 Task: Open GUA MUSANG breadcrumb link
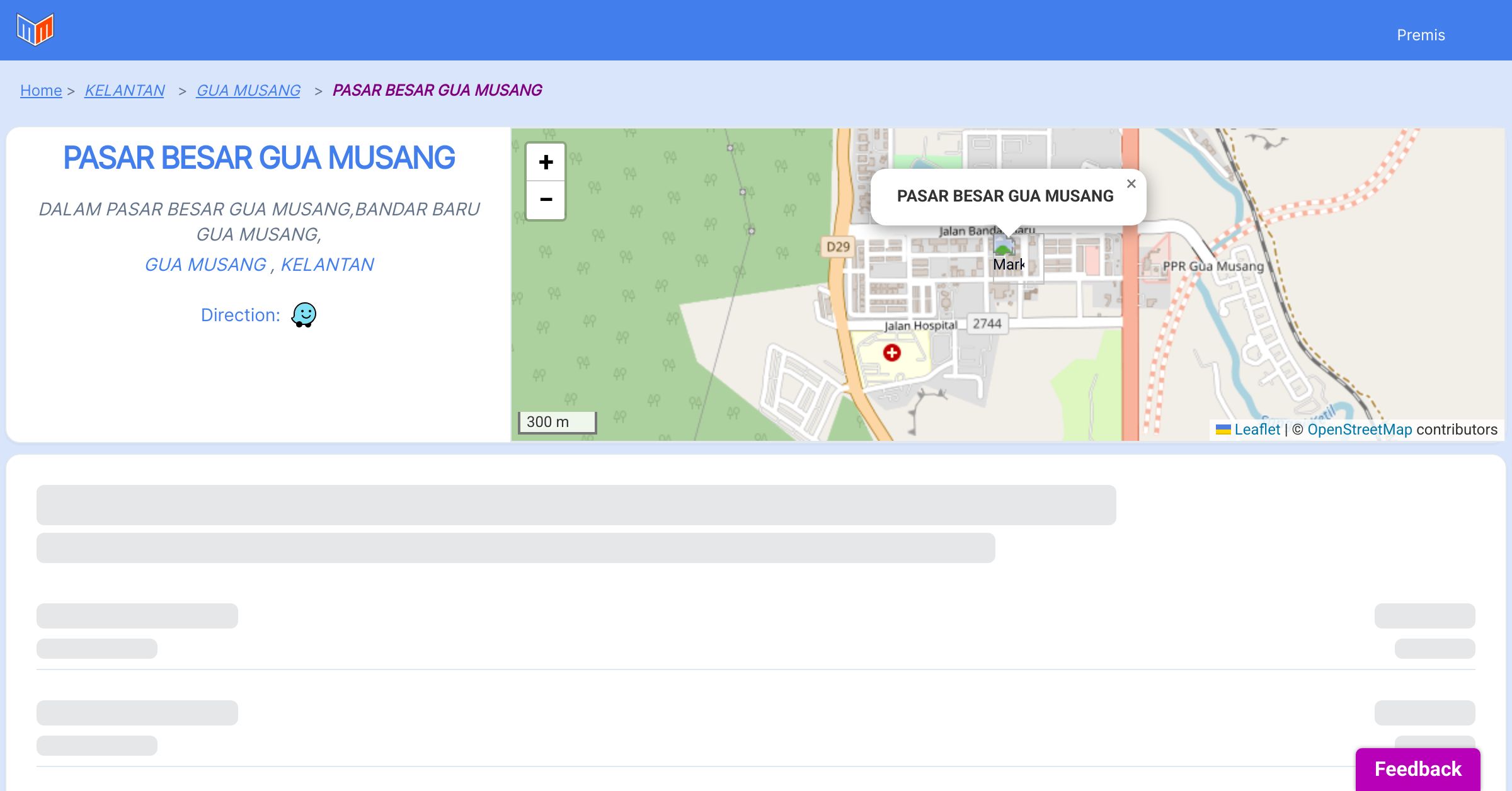point(248,91)
